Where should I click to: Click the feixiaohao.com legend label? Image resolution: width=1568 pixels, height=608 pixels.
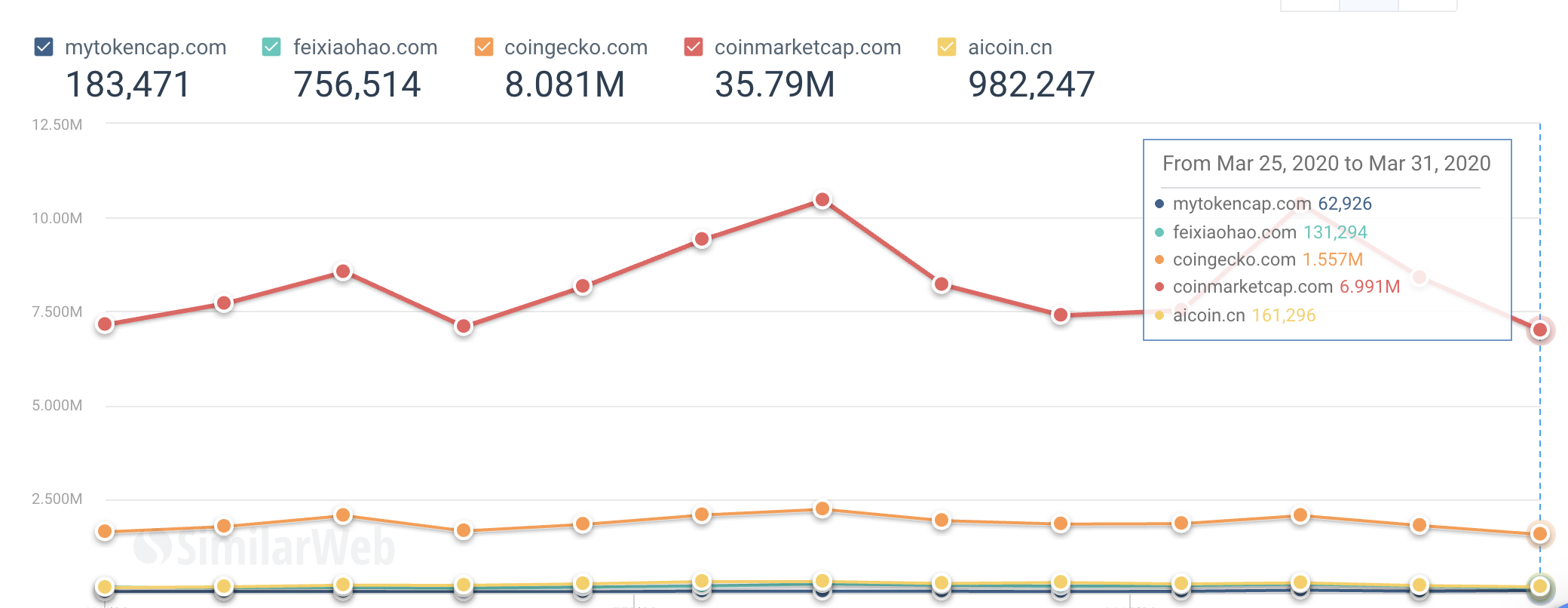point(366,48)
